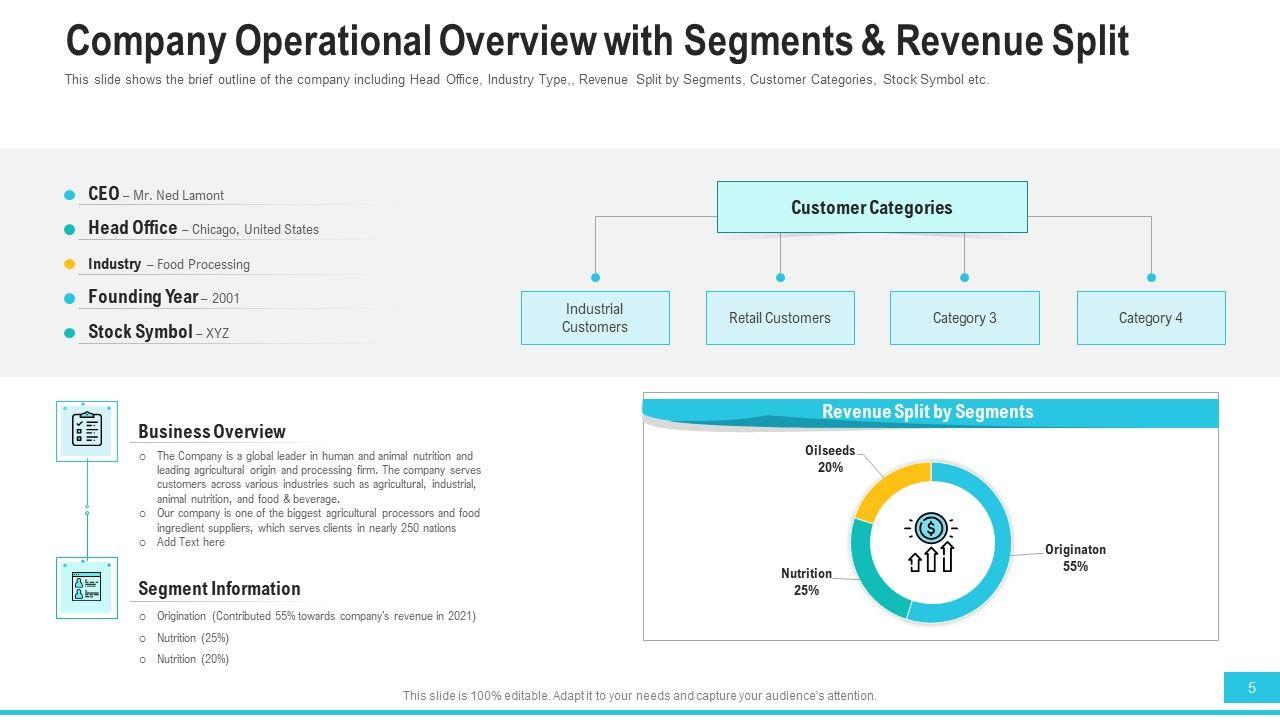Viewport: 1280px width, 720px height.
Task: Select the 'Add Text here' placeholder bullet
Action: (191, 542)
